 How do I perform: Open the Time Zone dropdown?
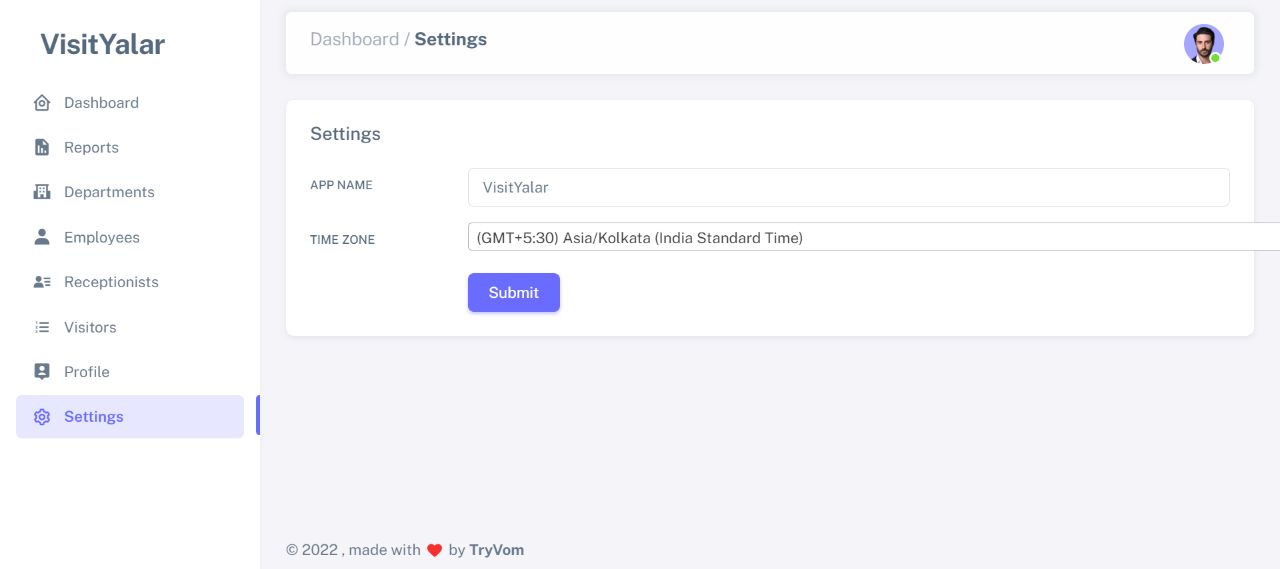[872, 237]
